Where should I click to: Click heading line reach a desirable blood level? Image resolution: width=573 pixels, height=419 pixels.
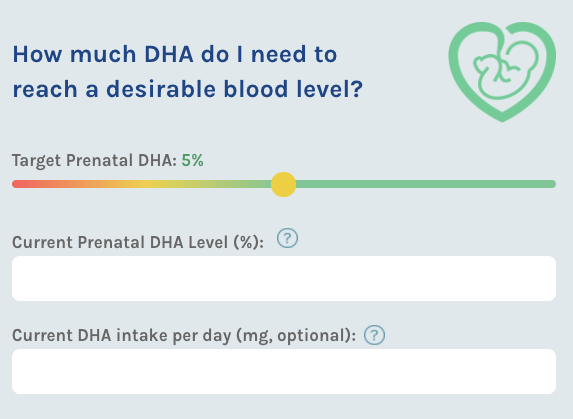click(187, 89)
